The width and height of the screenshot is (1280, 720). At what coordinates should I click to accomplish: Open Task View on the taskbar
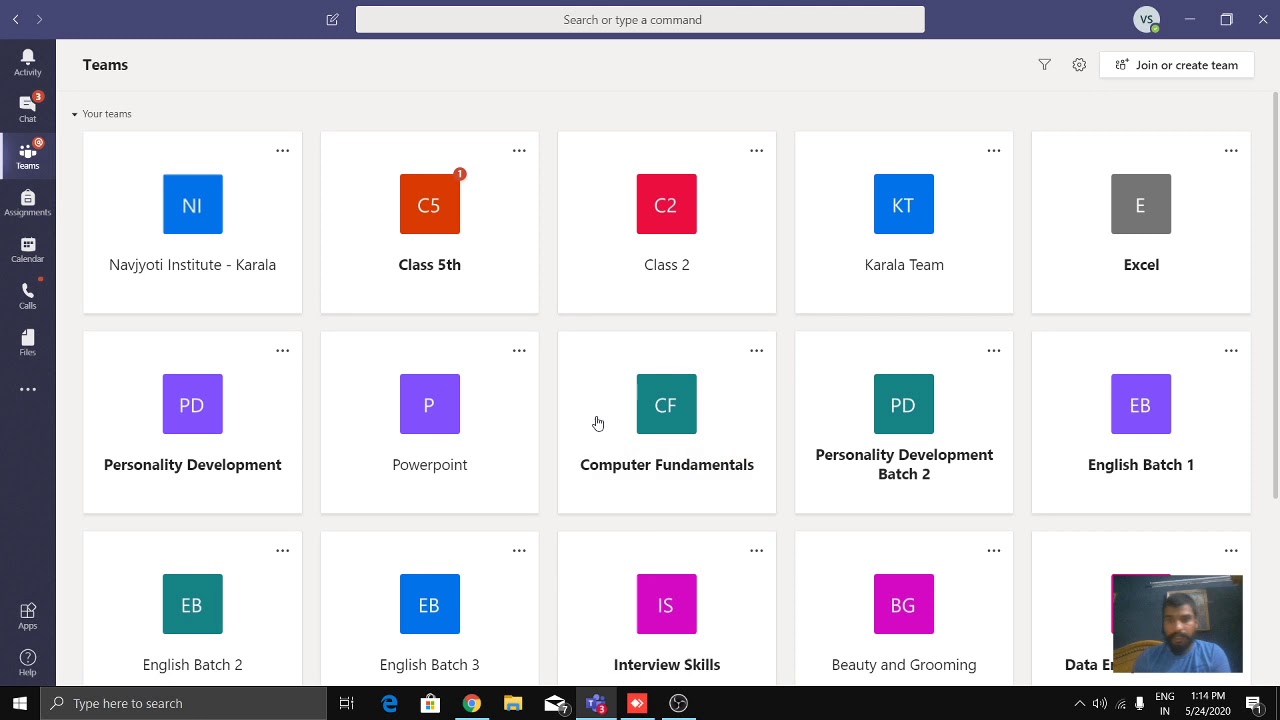tap(346, 703)
